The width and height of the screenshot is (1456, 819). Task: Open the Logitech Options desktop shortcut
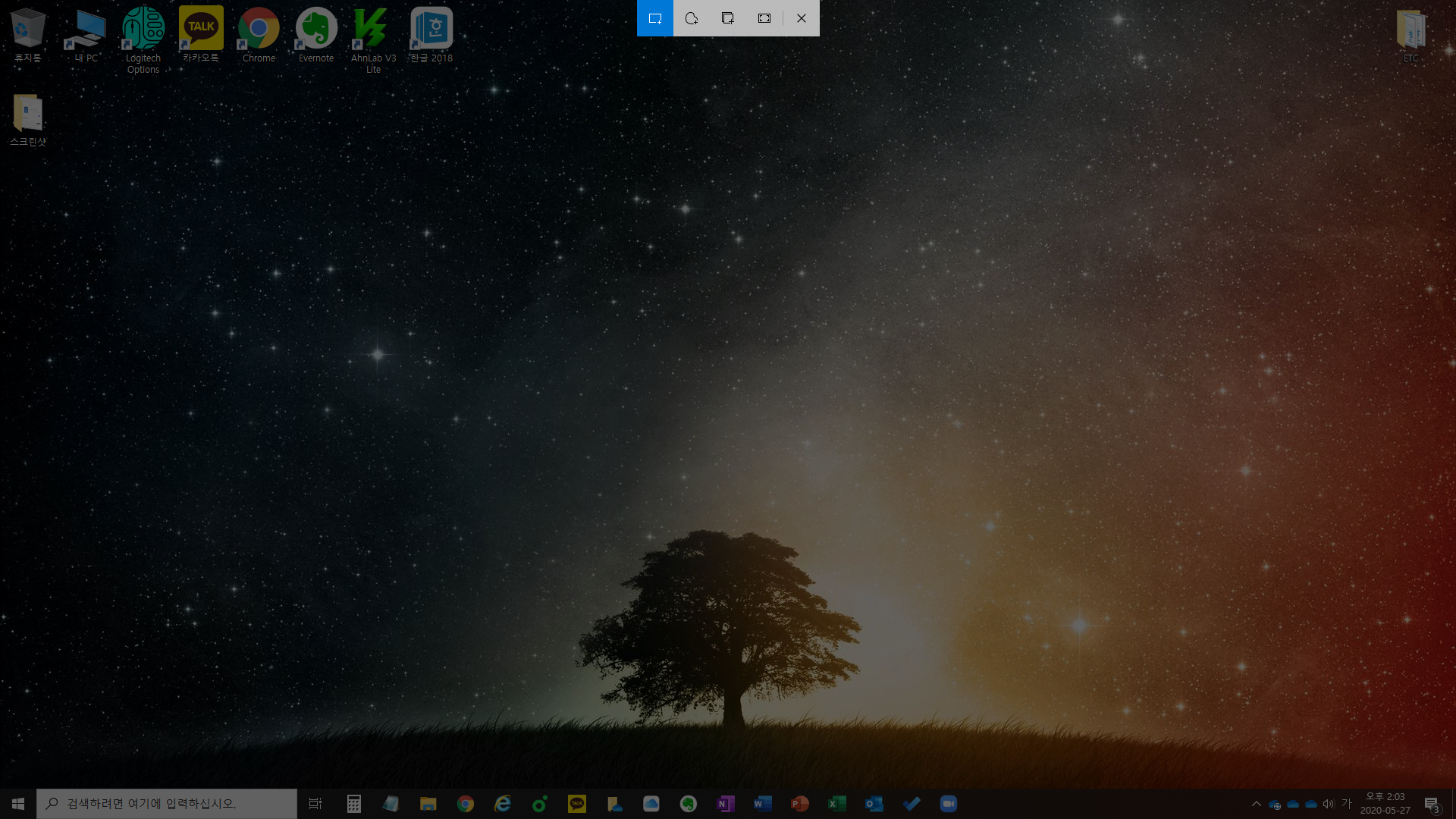coord(143,39)
